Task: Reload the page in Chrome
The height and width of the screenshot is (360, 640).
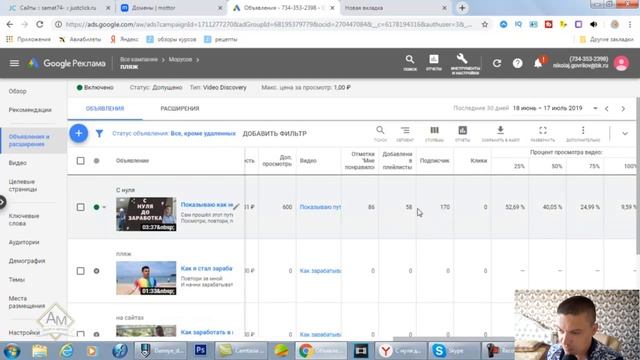Action: [x=40, y=24]
